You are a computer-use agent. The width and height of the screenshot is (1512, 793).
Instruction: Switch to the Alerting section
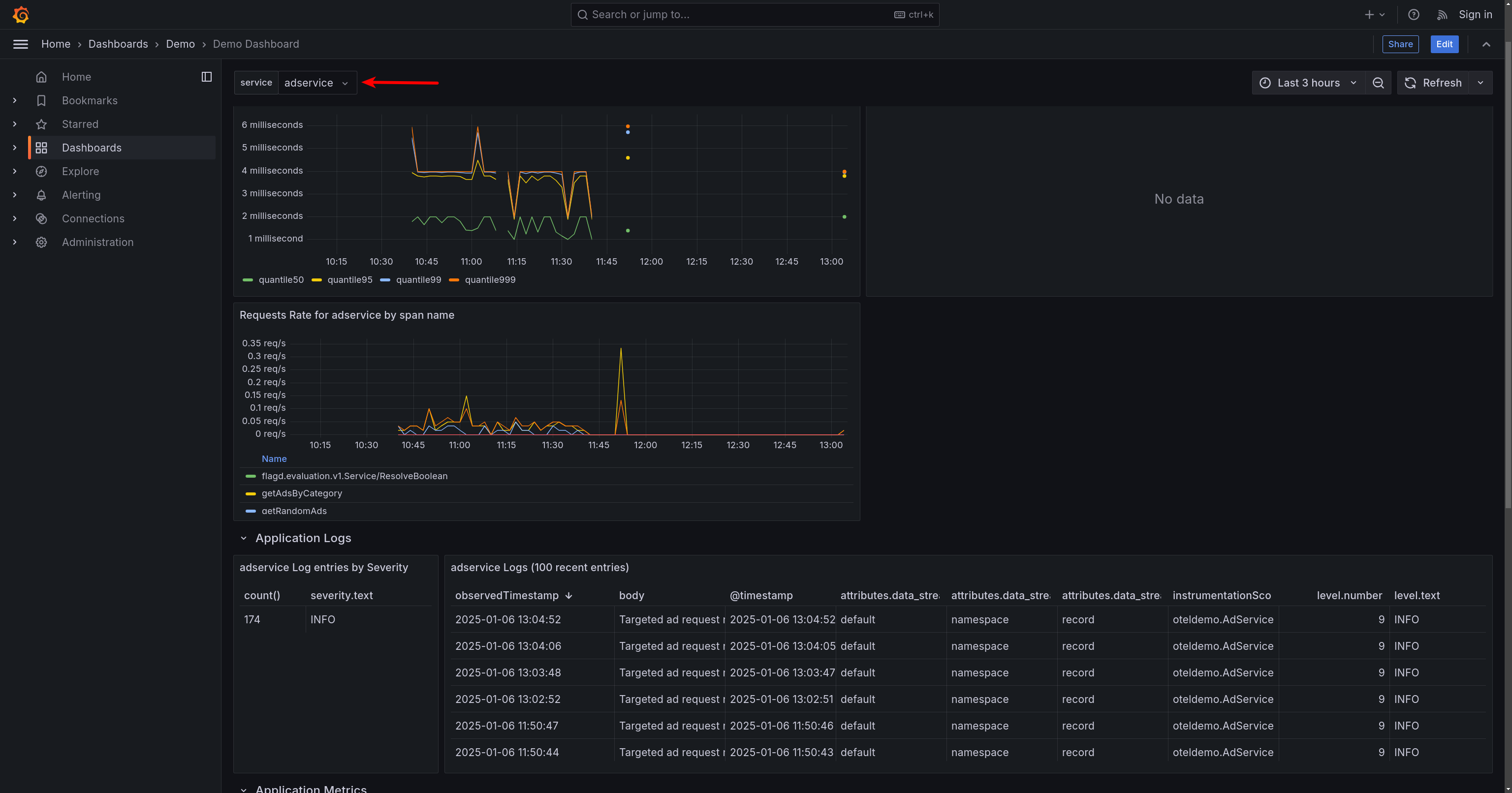point(82,195)
